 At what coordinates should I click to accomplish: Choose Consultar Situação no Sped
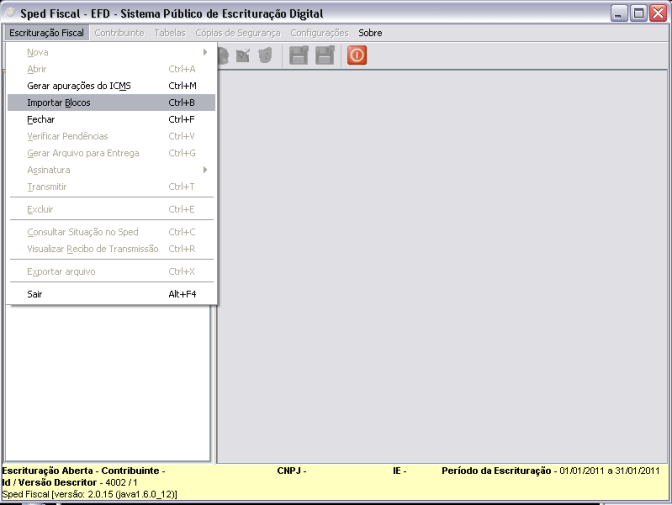pos(111,232)
